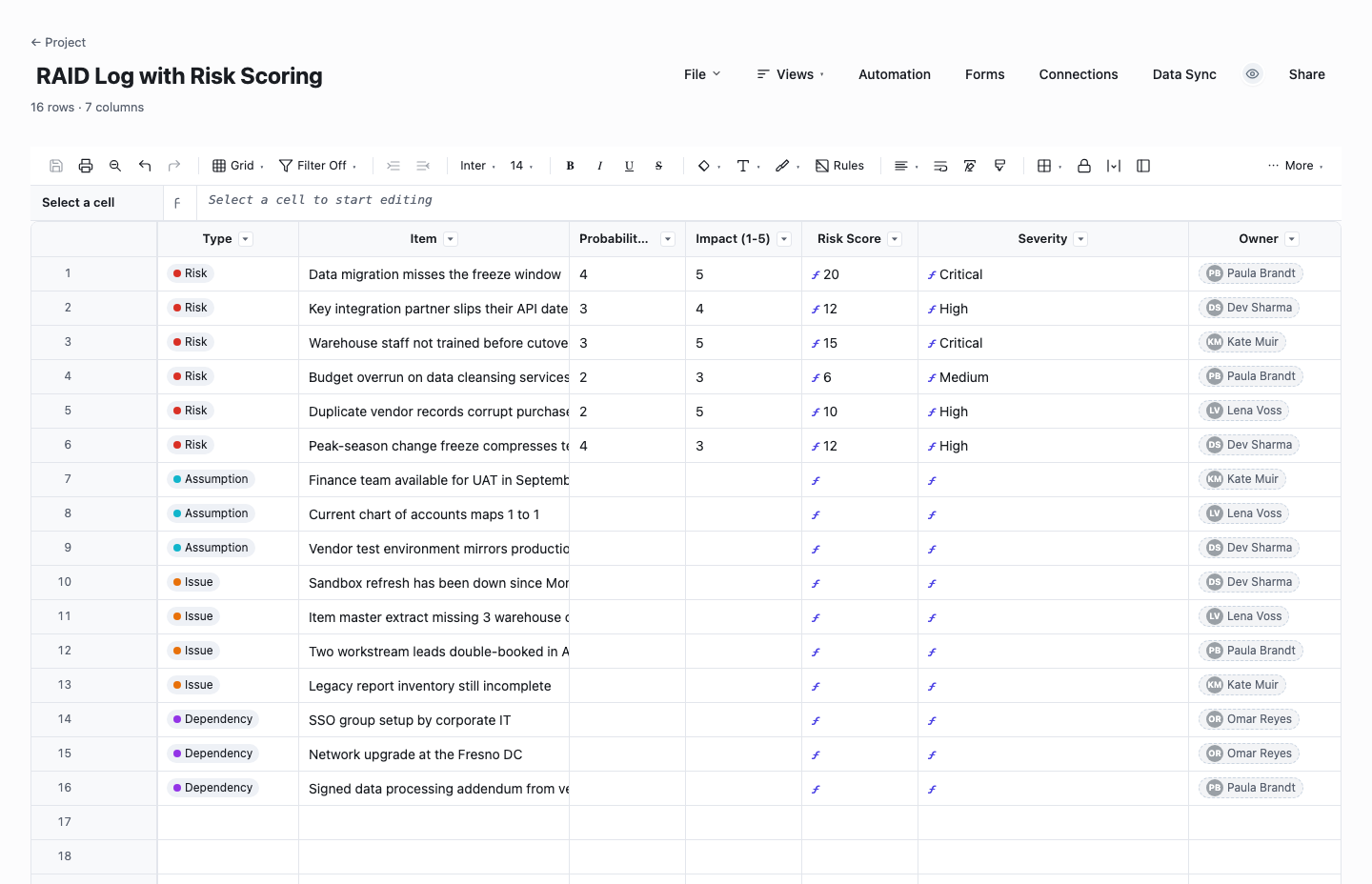Screen dimensions: 1372x884
Task: Open the text color picker
Action: coord(748,166)
